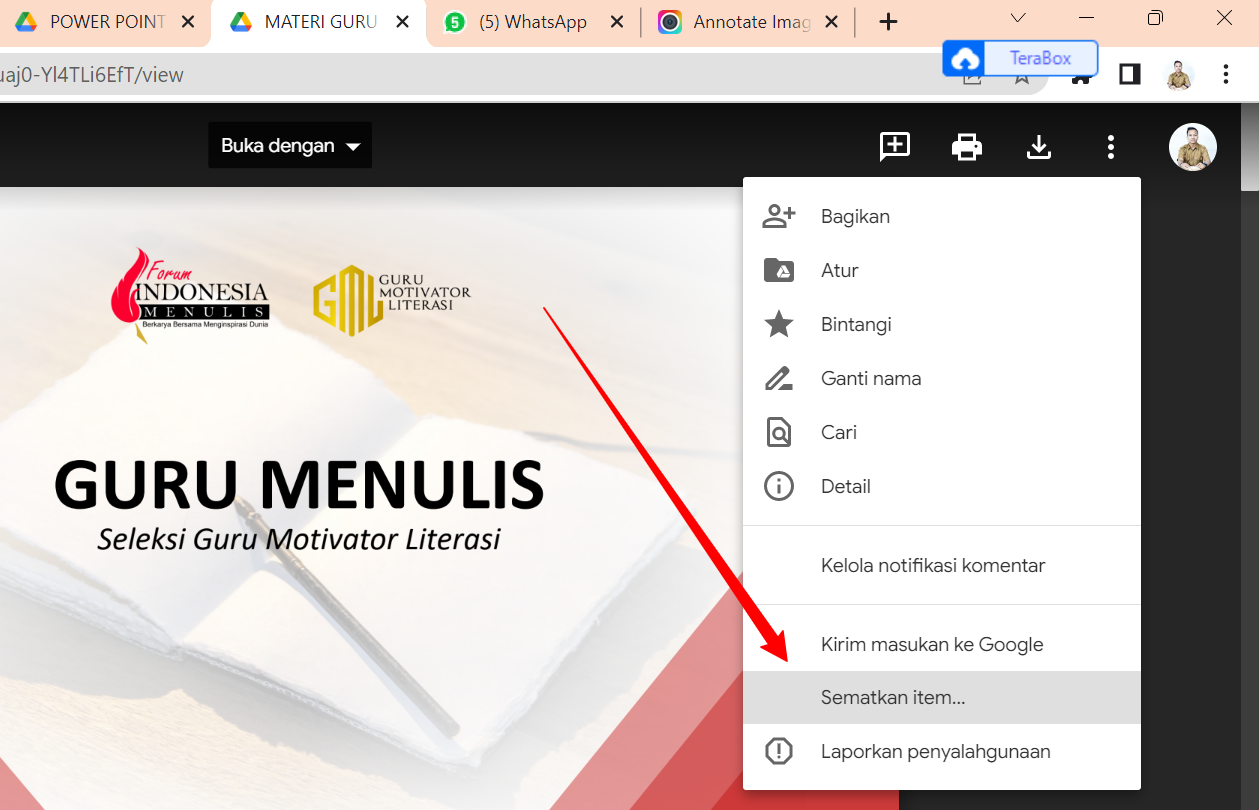Click the GURU MENULIS heading

(299, 484)
